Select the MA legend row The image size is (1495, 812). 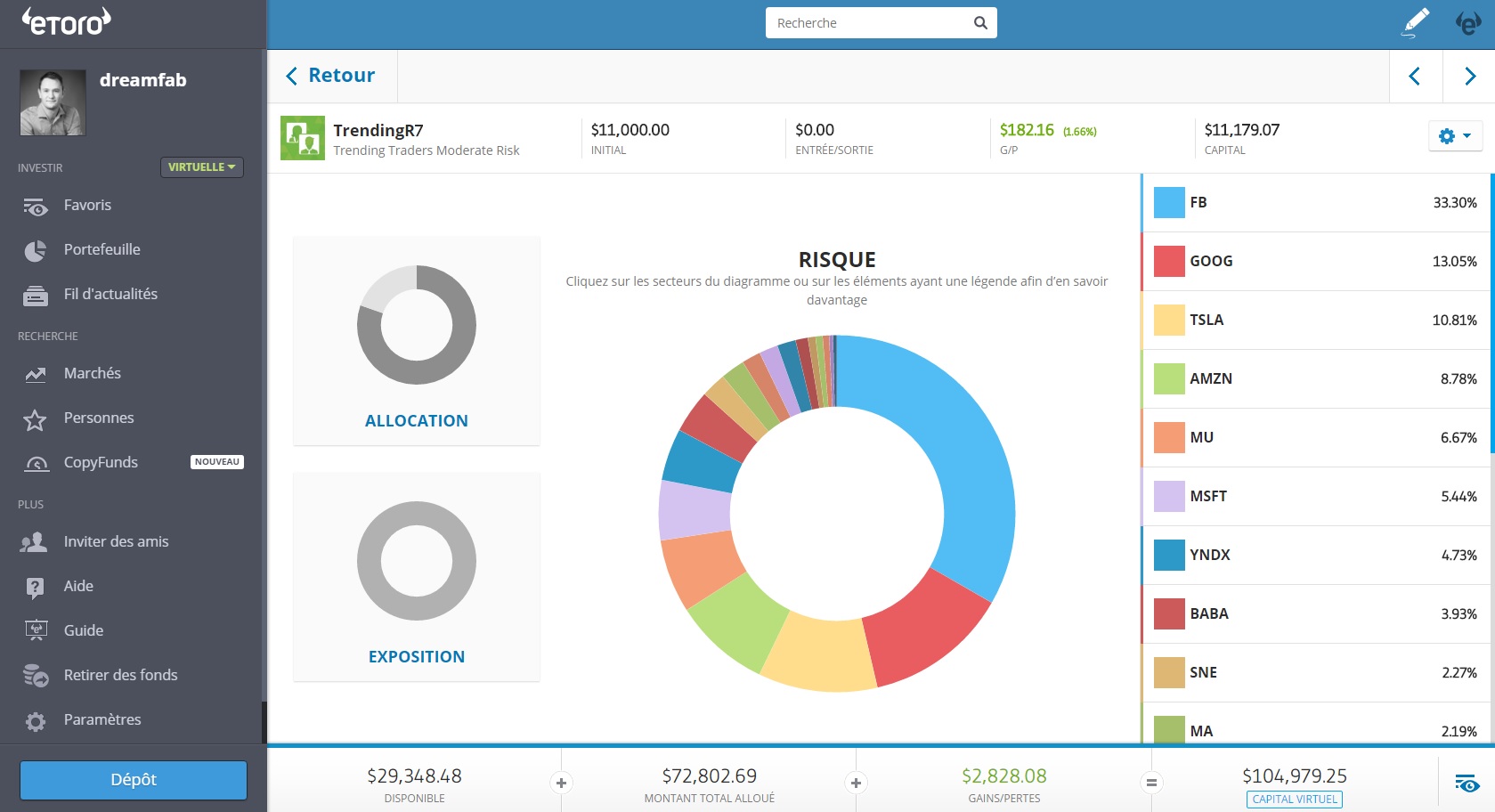pos(1316,723)
